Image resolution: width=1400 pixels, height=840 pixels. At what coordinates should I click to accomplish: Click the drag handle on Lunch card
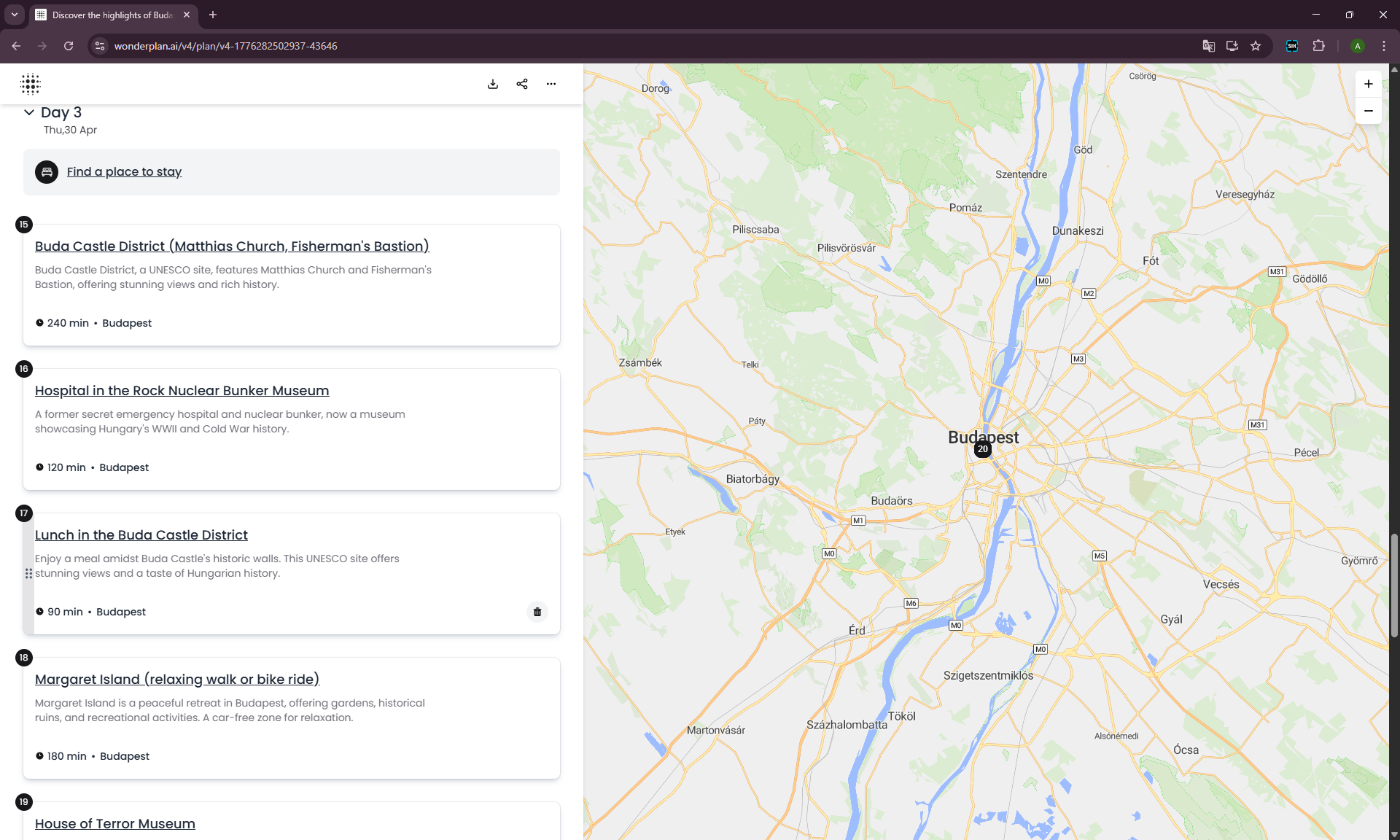coord(28,574)
